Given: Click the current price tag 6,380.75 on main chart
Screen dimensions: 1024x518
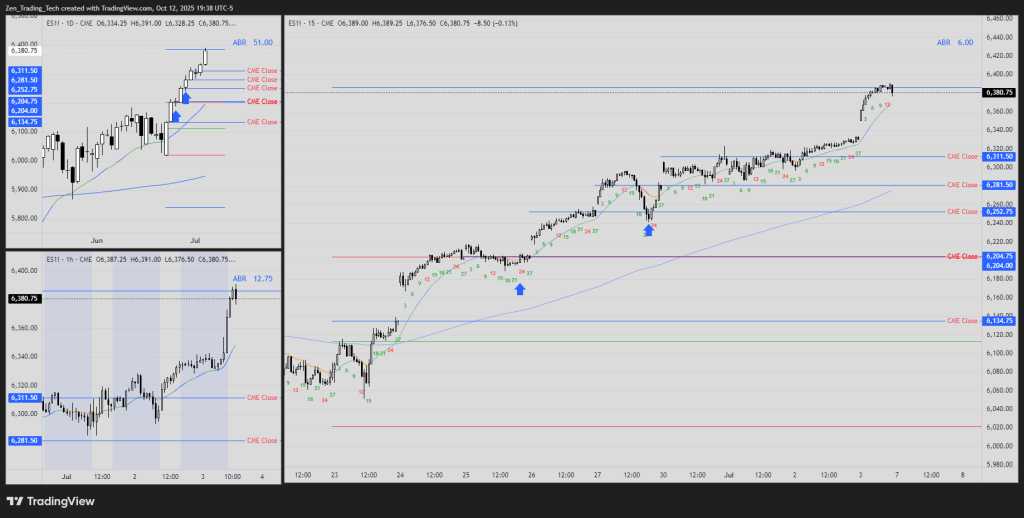Looking at the screenshot, I should (x=1000, y=92).
